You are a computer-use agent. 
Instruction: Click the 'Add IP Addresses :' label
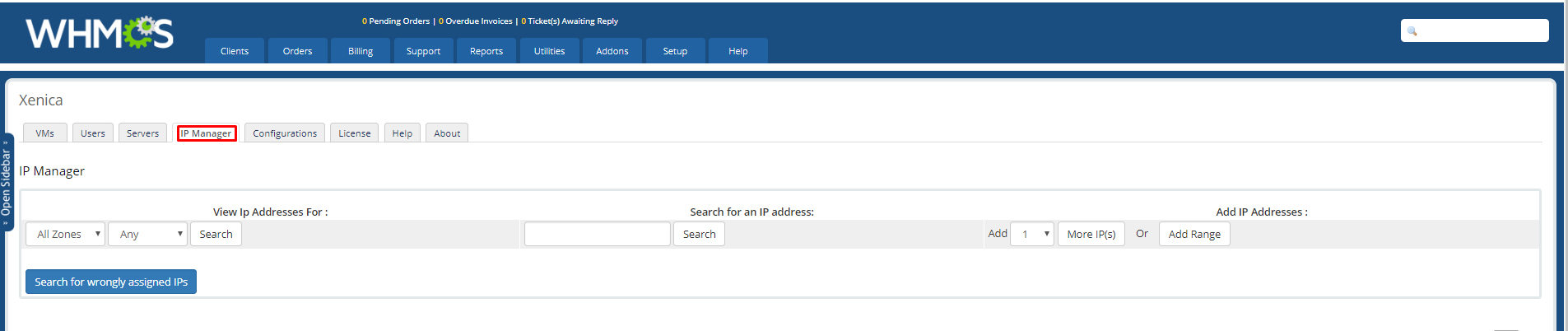click(1262, 212)
